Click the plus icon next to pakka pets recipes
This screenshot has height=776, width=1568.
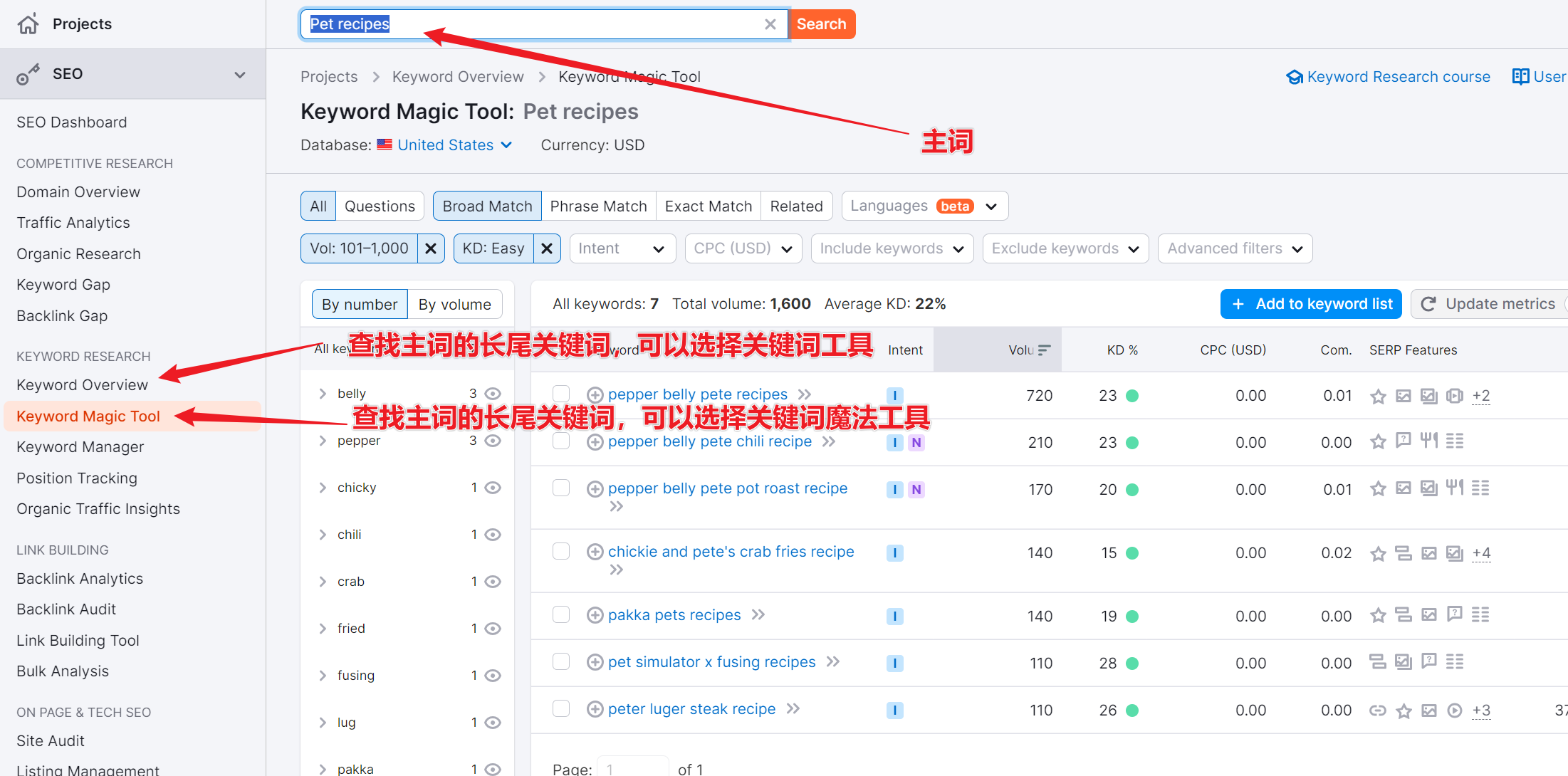[x=594, y=614]
